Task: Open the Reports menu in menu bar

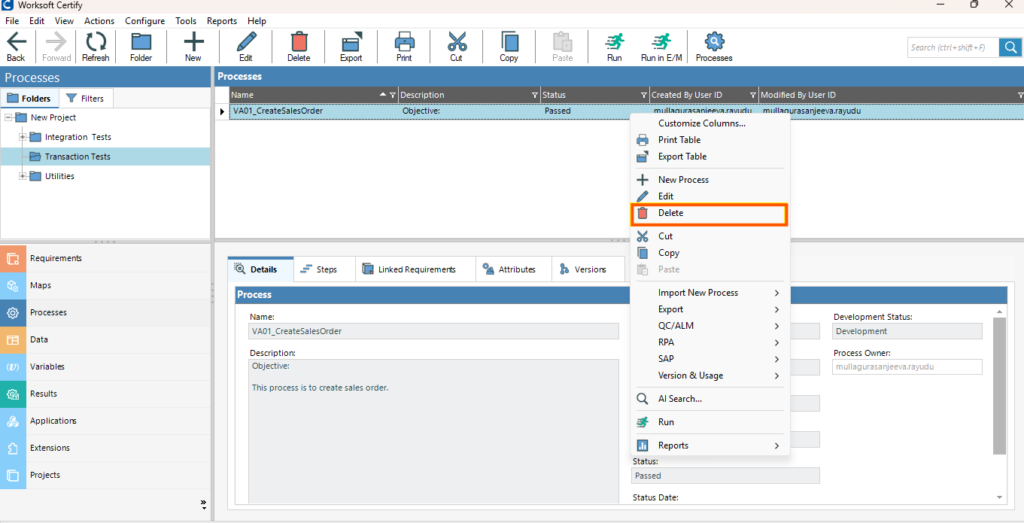Action: 222,21
